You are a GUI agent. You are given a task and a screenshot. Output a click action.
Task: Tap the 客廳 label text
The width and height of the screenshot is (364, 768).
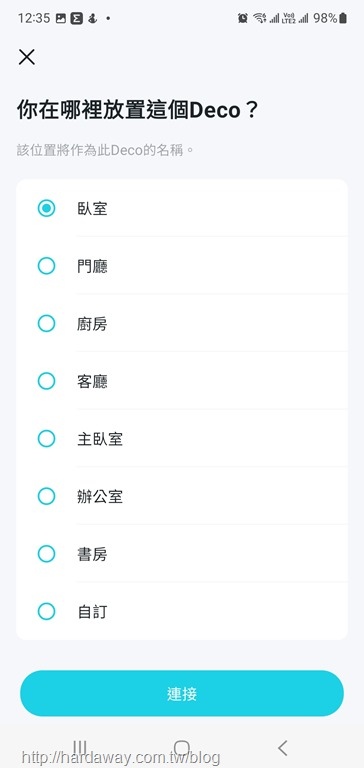[92, 382]
